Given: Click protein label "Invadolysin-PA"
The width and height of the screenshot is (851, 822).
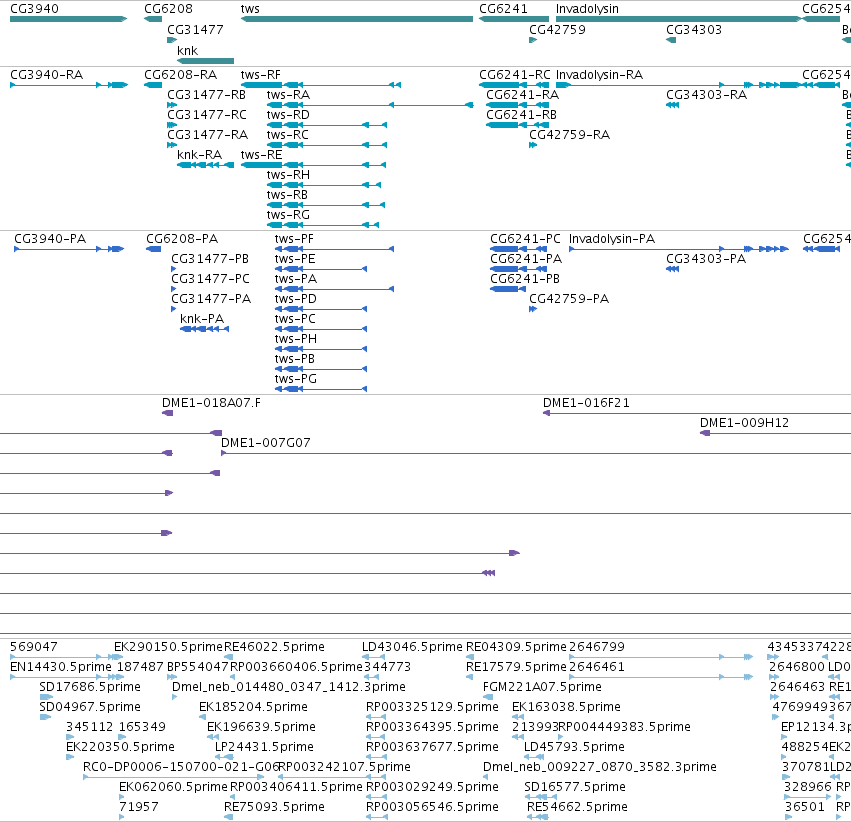Looking at the screenshot, I should click(612, 239).
